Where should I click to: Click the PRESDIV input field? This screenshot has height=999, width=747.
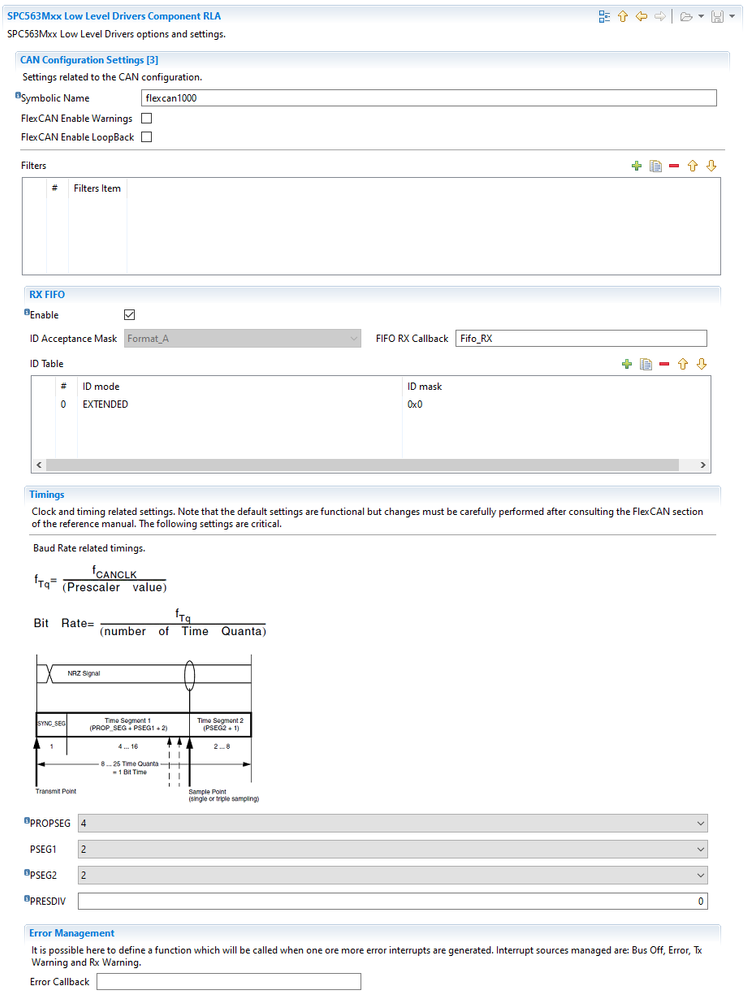click(x=393, y=901)
